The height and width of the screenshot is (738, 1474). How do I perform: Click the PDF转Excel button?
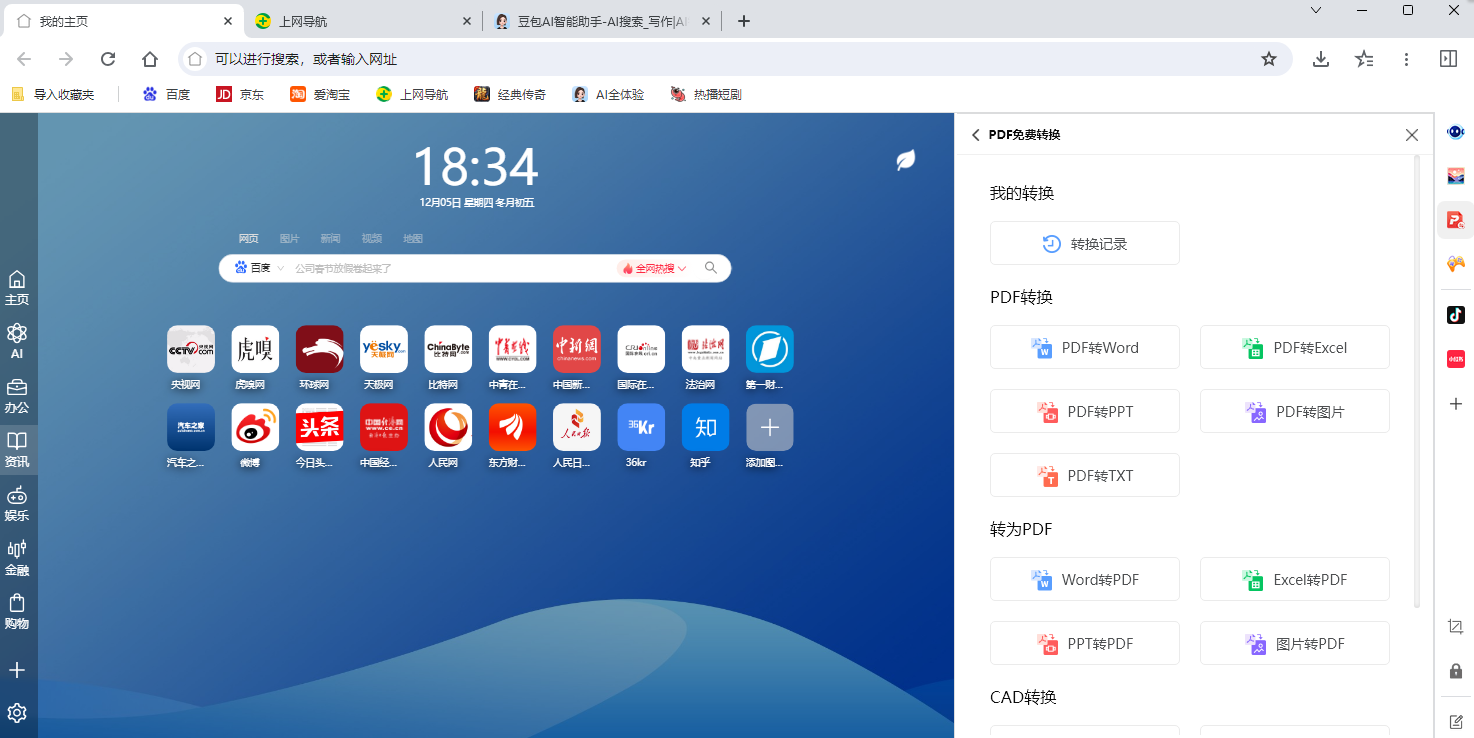[1295, 347]
